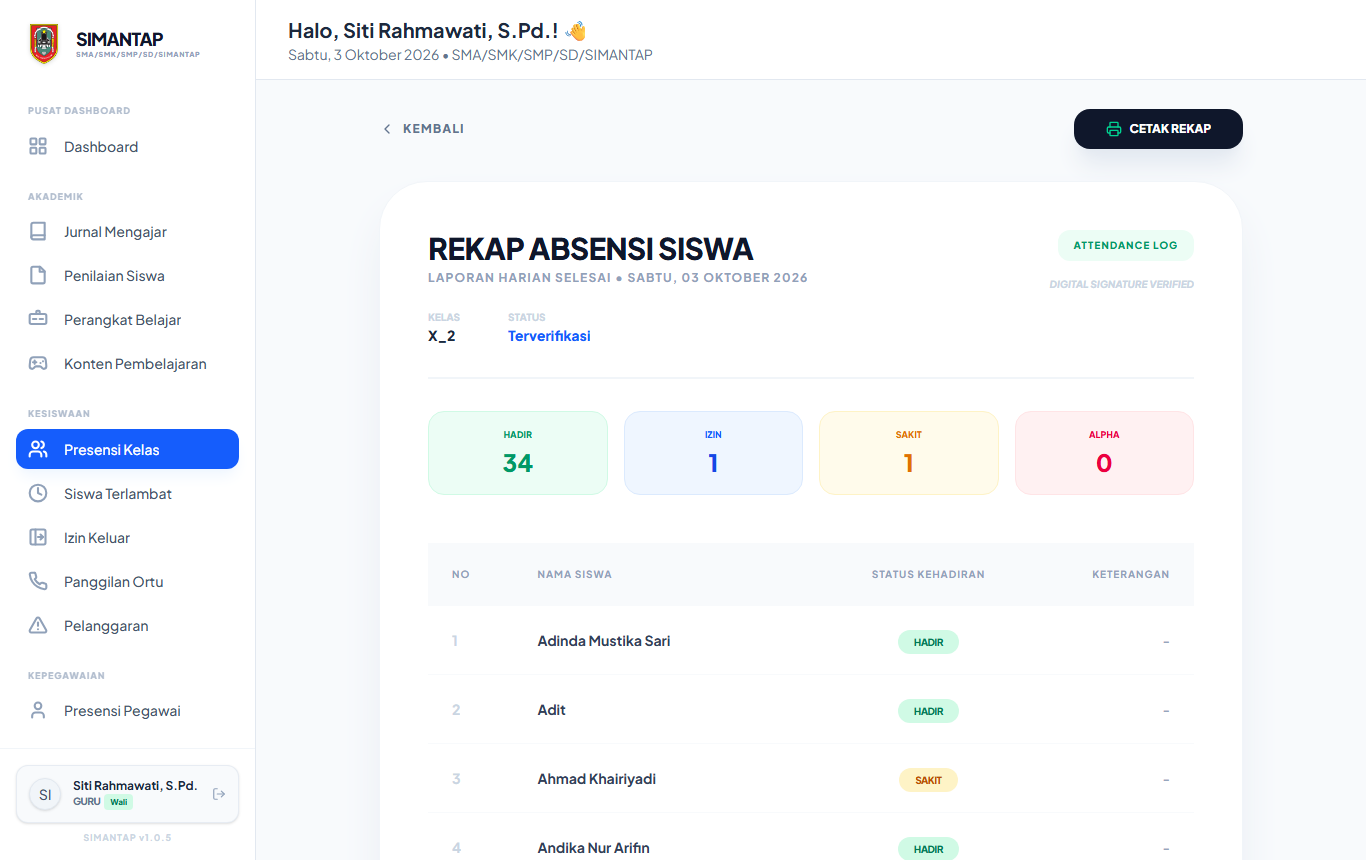
Task: Click the SIMANTAP crest logo
Action: (x=44, y=44)
